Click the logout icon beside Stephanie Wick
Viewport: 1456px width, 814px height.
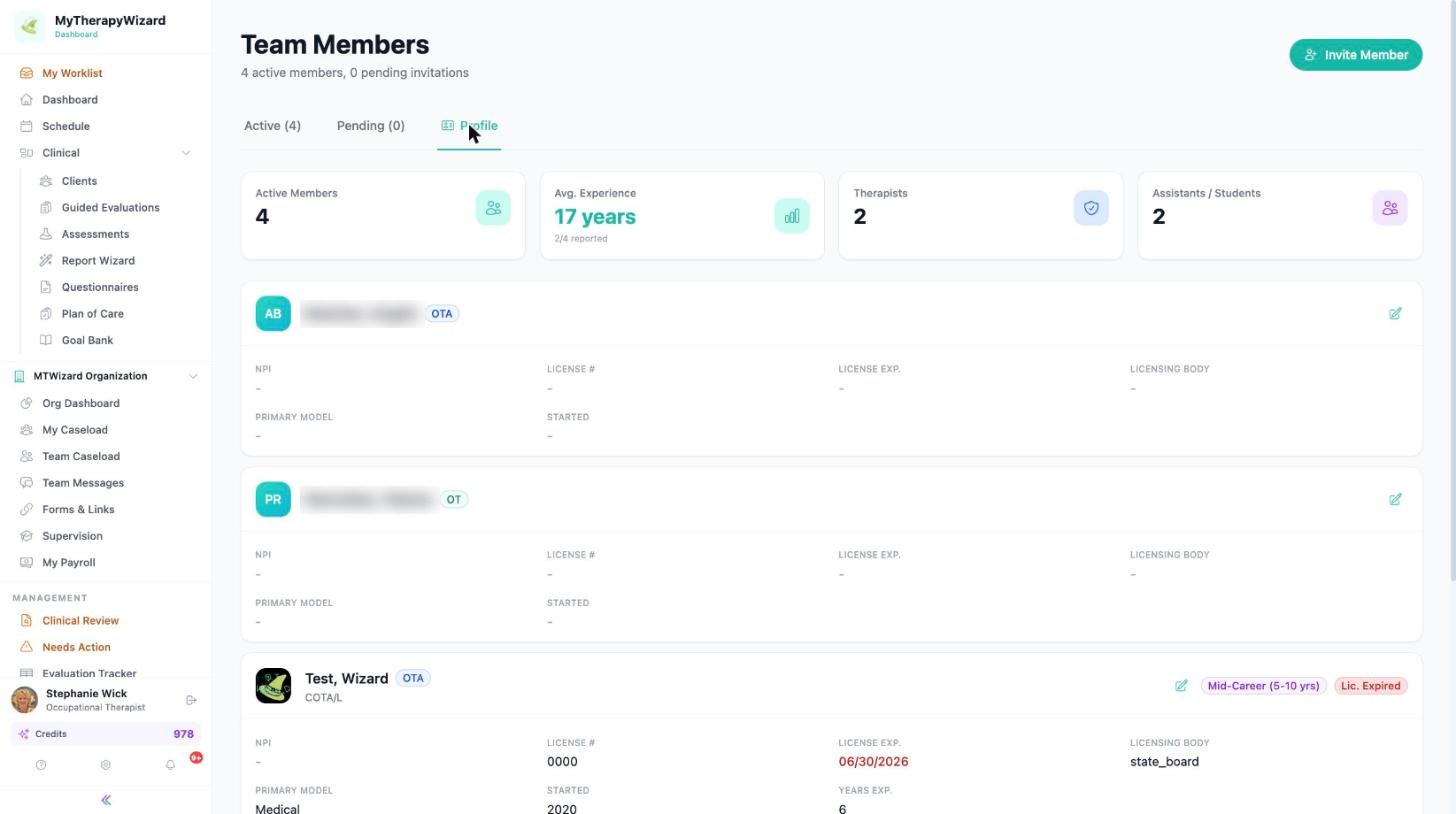click(x=191, y=700)
